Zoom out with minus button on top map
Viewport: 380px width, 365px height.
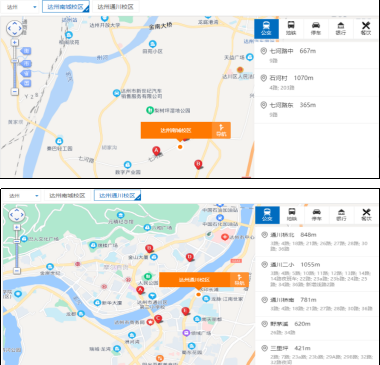pos(15,91)
